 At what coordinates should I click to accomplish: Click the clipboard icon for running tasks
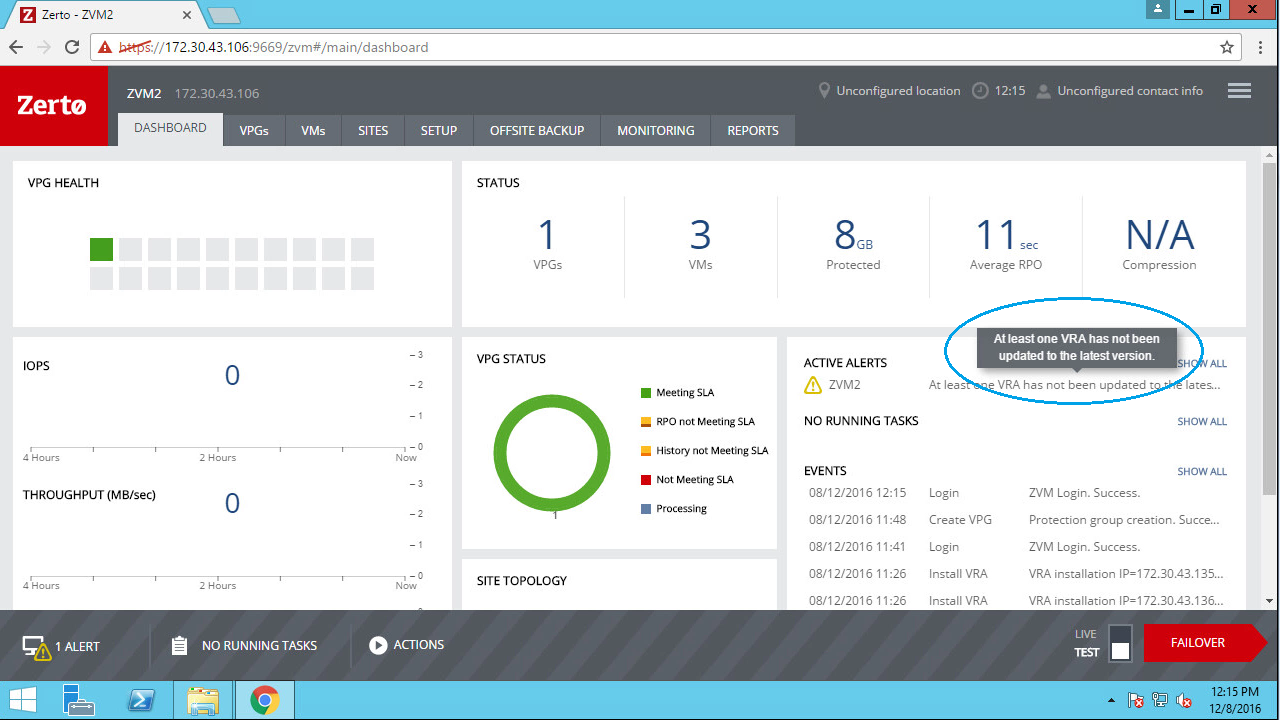[x=179, y=646]
